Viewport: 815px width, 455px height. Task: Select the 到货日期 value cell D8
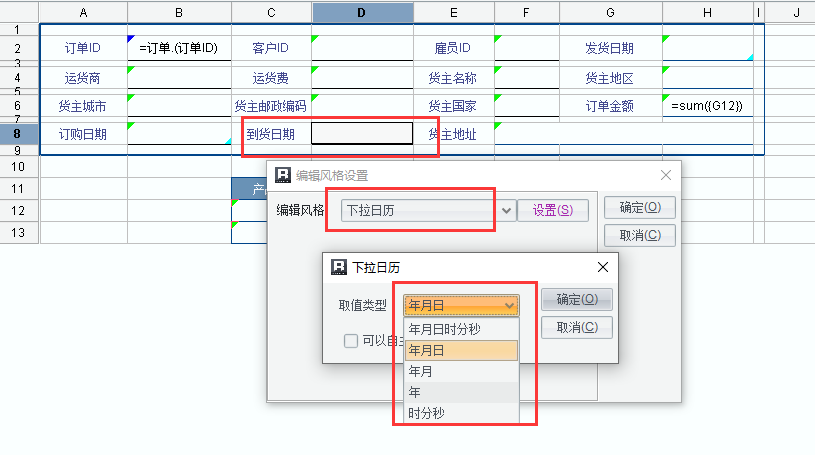click(x=362, y=133)
